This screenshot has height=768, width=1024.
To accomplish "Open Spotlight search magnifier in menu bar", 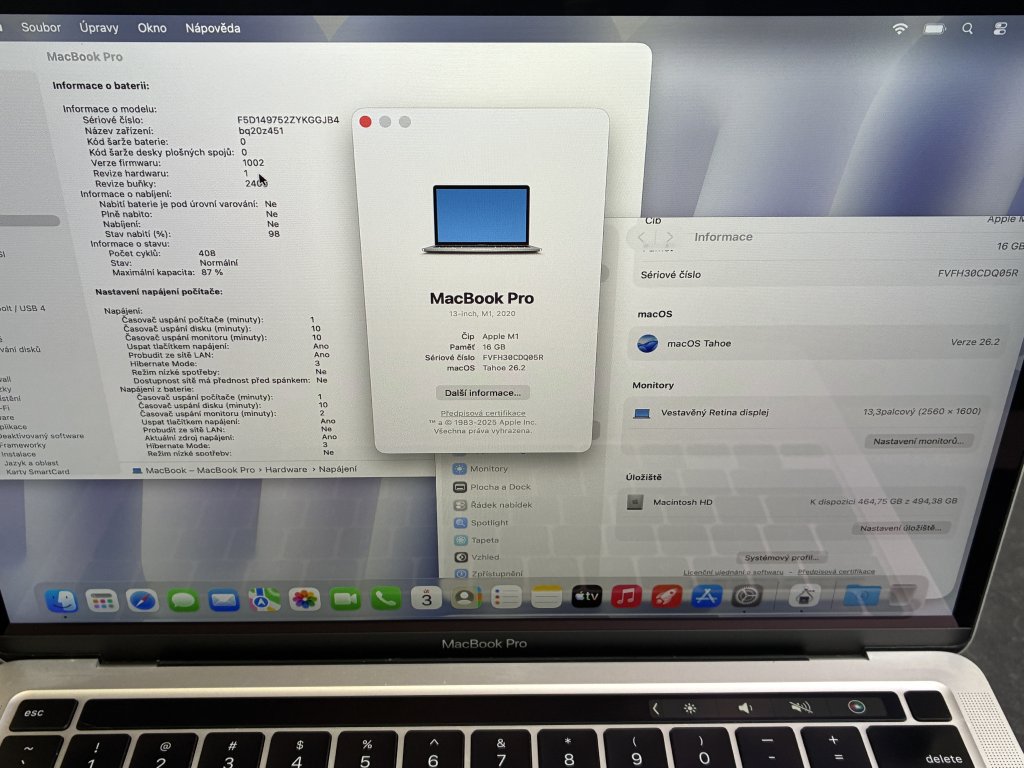I will click(x=967, y=29).
